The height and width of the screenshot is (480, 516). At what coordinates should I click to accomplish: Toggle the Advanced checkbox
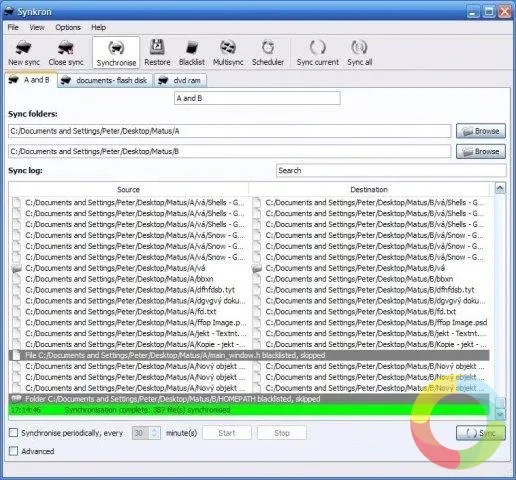pos(13,451)
